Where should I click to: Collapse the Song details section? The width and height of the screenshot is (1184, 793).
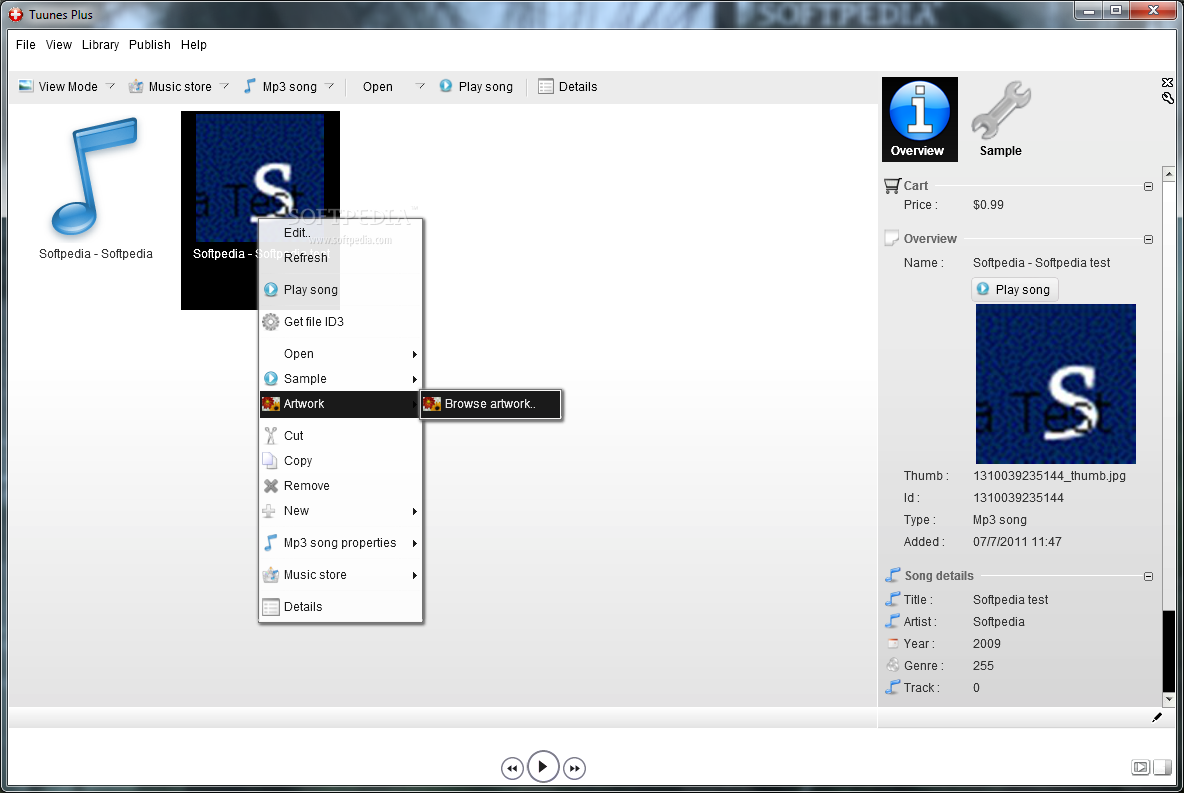(x=1149, y=576)
